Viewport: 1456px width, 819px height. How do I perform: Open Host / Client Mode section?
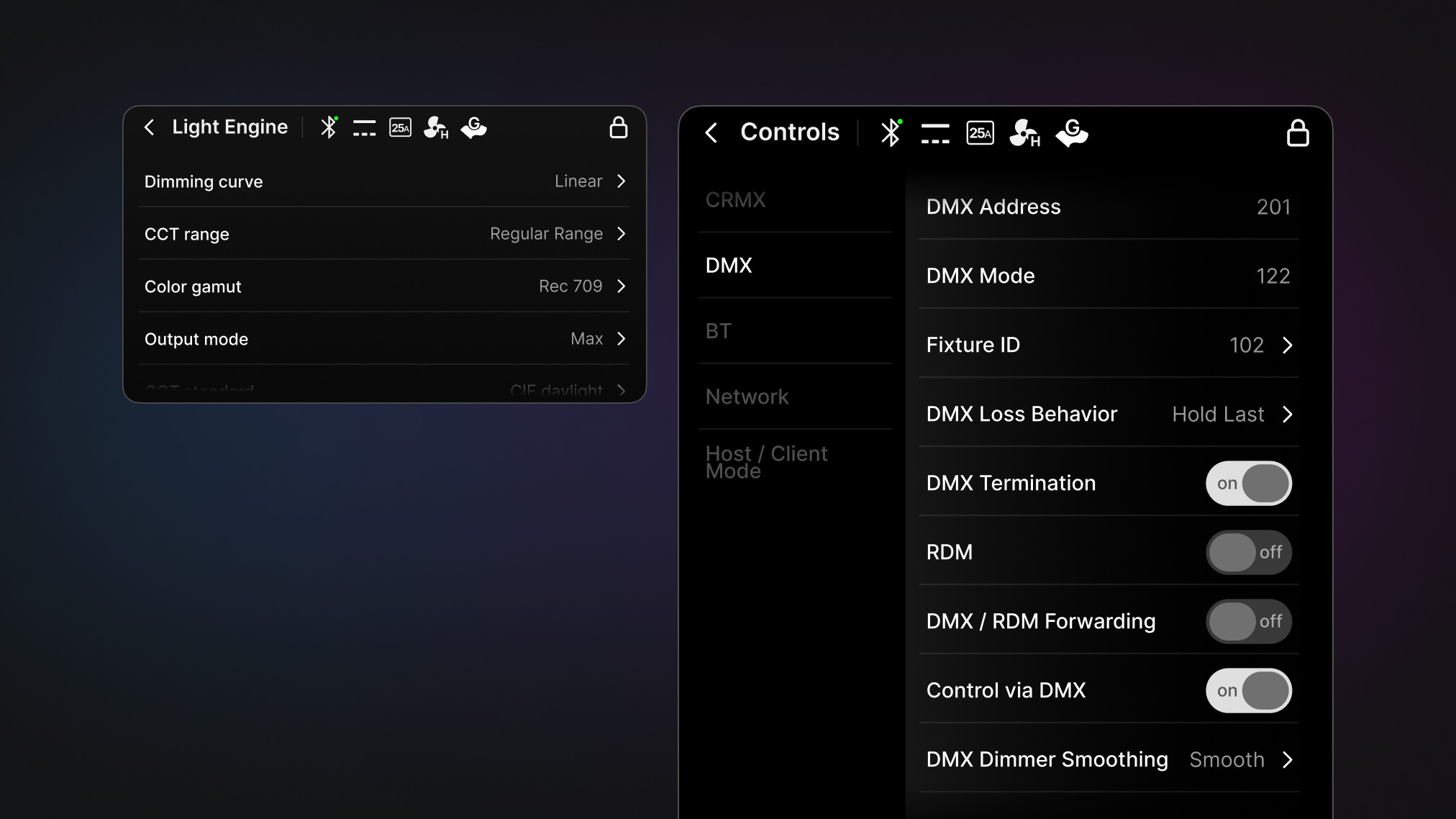coord(766,462)
